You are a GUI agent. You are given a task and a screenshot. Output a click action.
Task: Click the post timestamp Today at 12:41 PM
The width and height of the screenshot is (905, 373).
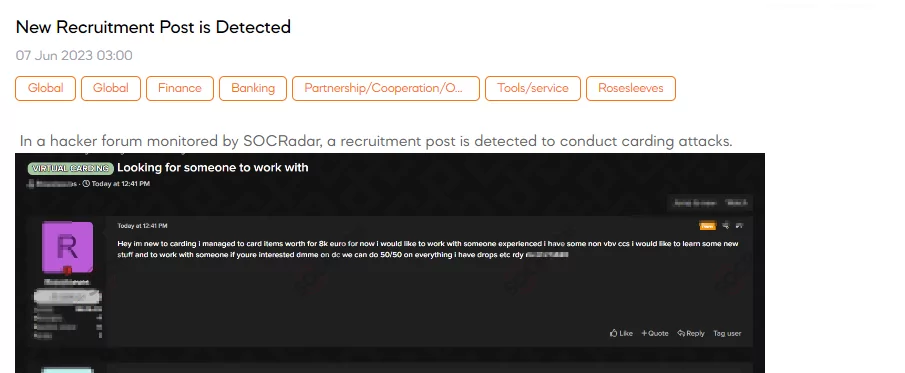pos(143,225)
